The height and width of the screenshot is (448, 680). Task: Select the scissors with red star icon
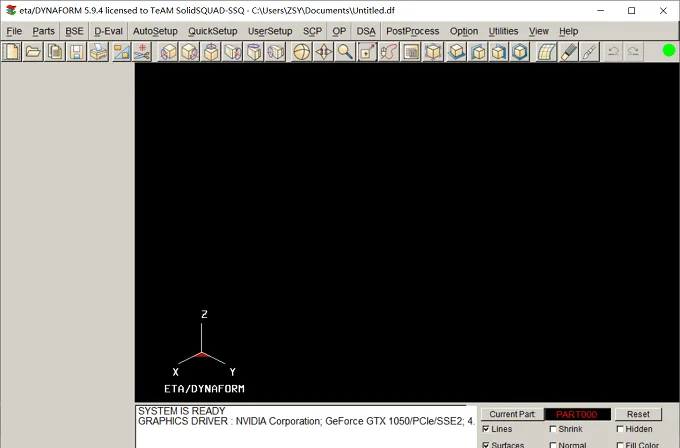(x=142, y=52)
